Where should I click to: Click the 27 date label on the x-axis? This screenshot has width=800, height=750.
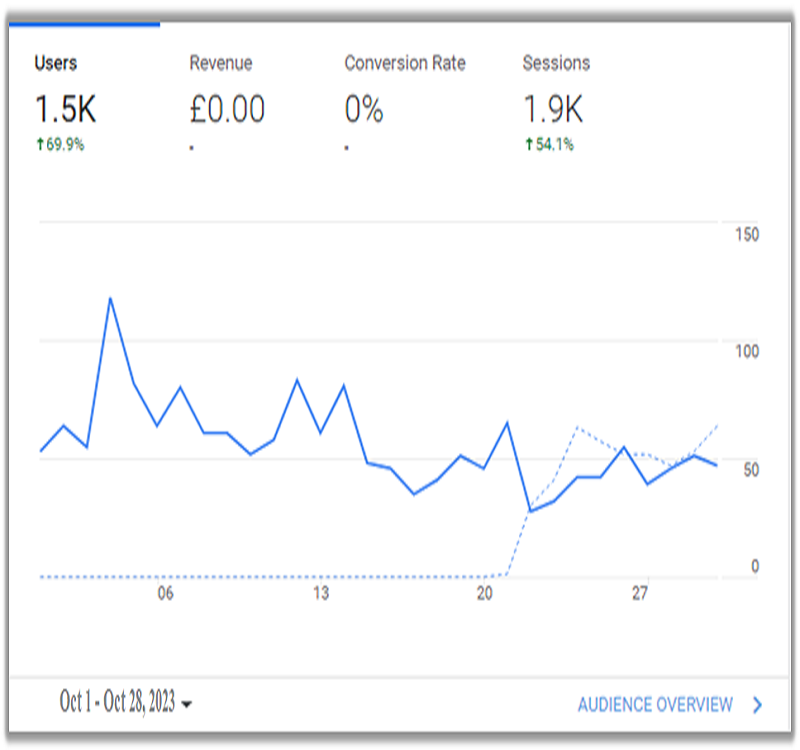point(640,594)
